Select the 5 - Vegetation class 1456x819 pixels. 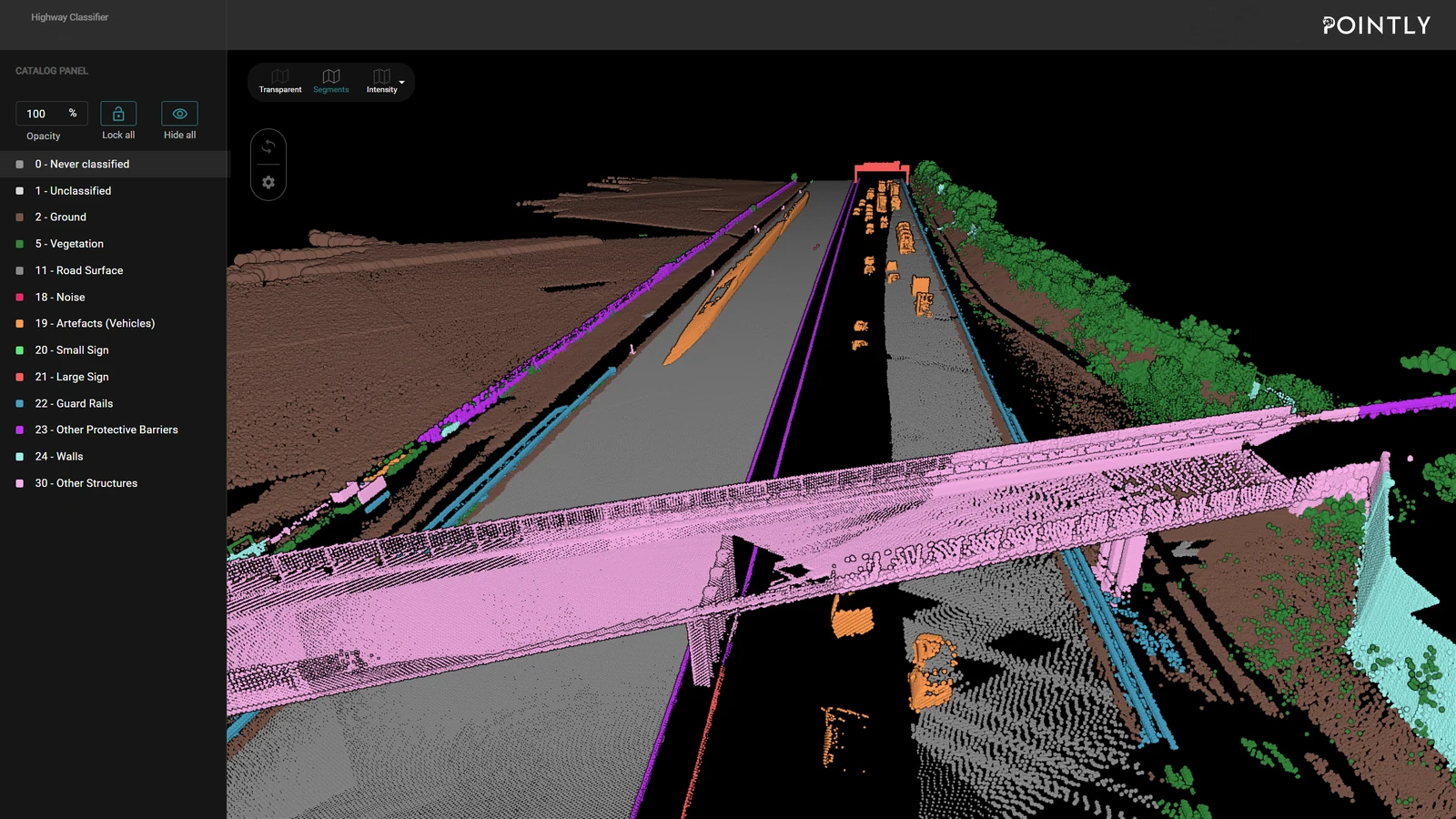(x=116, y=244)
